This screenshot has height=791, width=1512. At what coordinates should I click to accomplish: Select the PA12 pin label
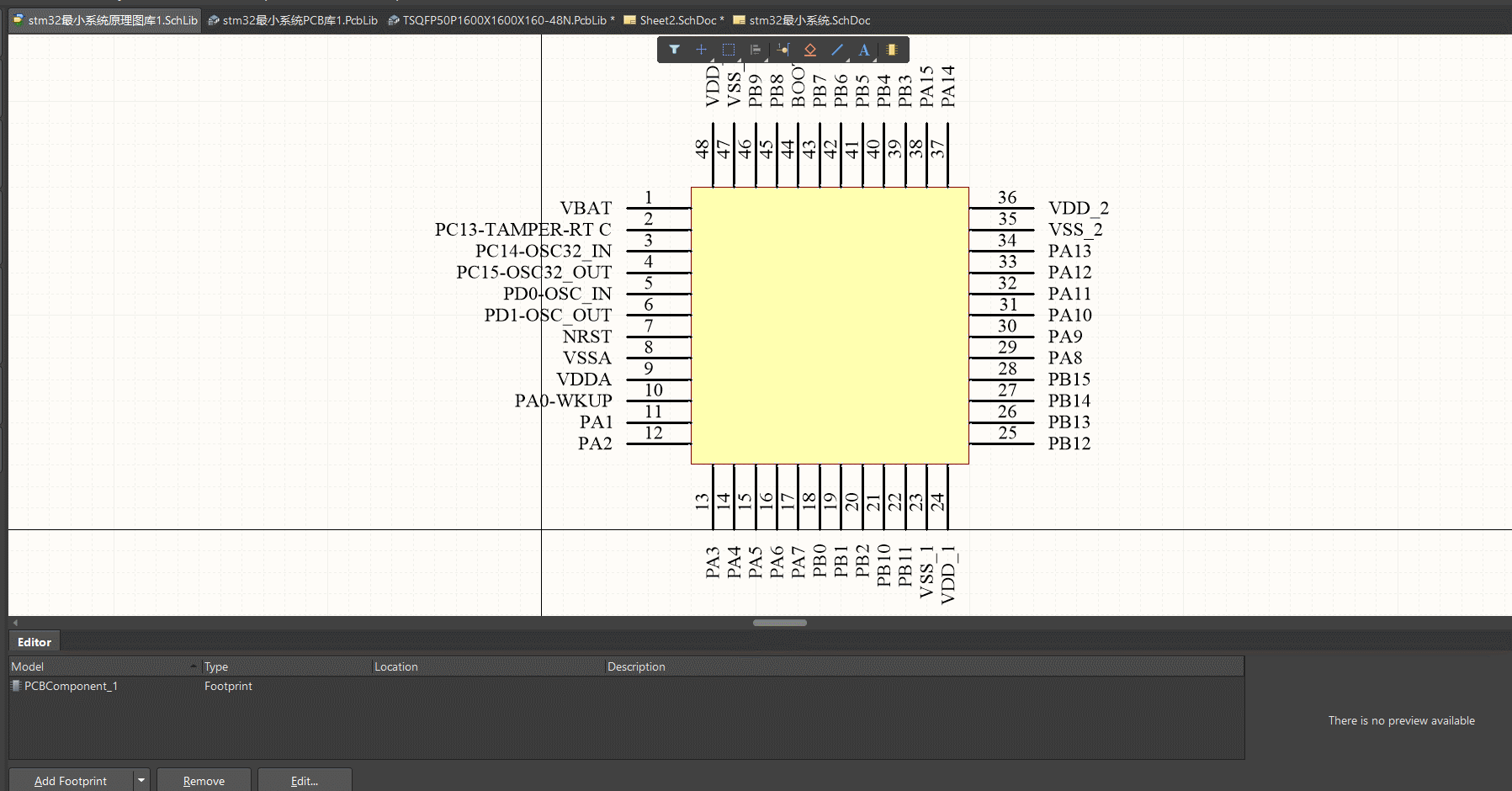1069,272
